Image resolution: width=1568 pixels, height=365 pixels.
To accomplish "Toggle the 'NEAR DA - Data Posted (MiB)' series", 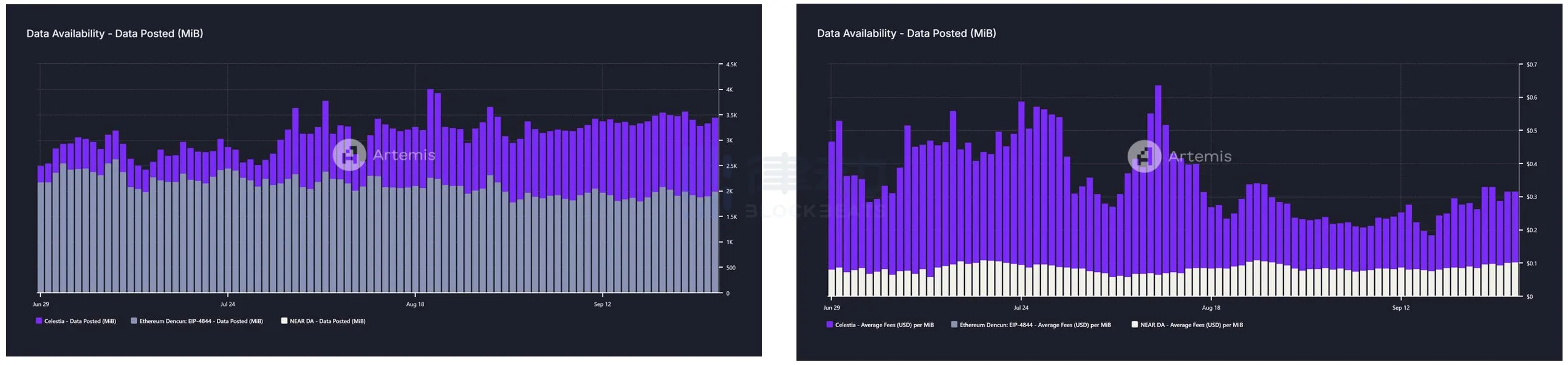I will [x=327, y=321].
